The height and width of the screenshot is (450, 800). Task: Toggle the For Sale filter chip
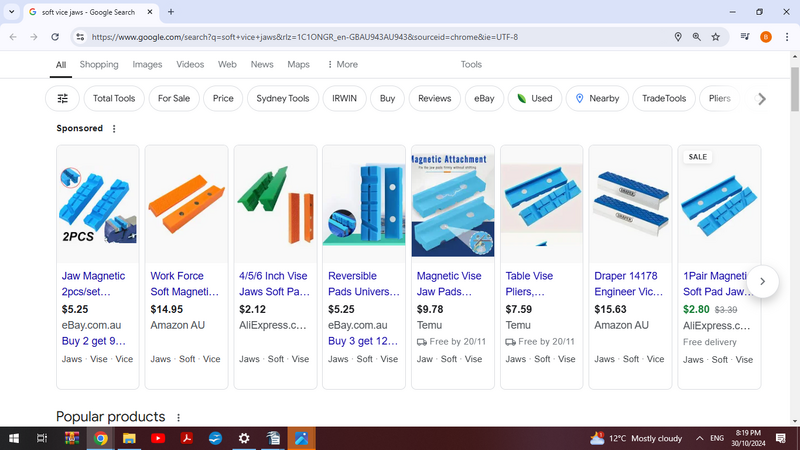[x=173, y=99]
